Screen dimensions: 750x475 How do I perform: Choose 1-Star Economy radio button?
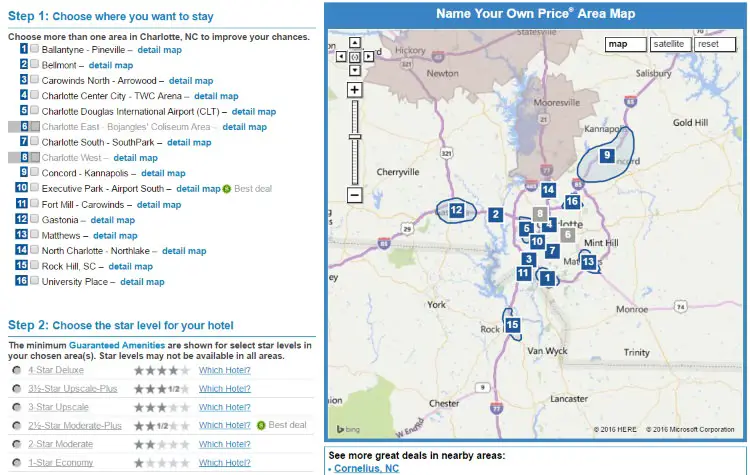17,463
